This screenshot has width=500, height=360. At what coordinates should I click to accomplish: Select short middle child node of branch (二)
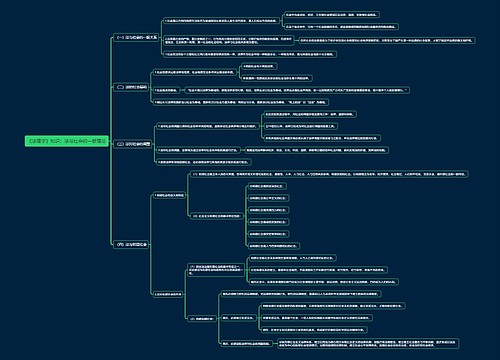[x=166, y=90]
